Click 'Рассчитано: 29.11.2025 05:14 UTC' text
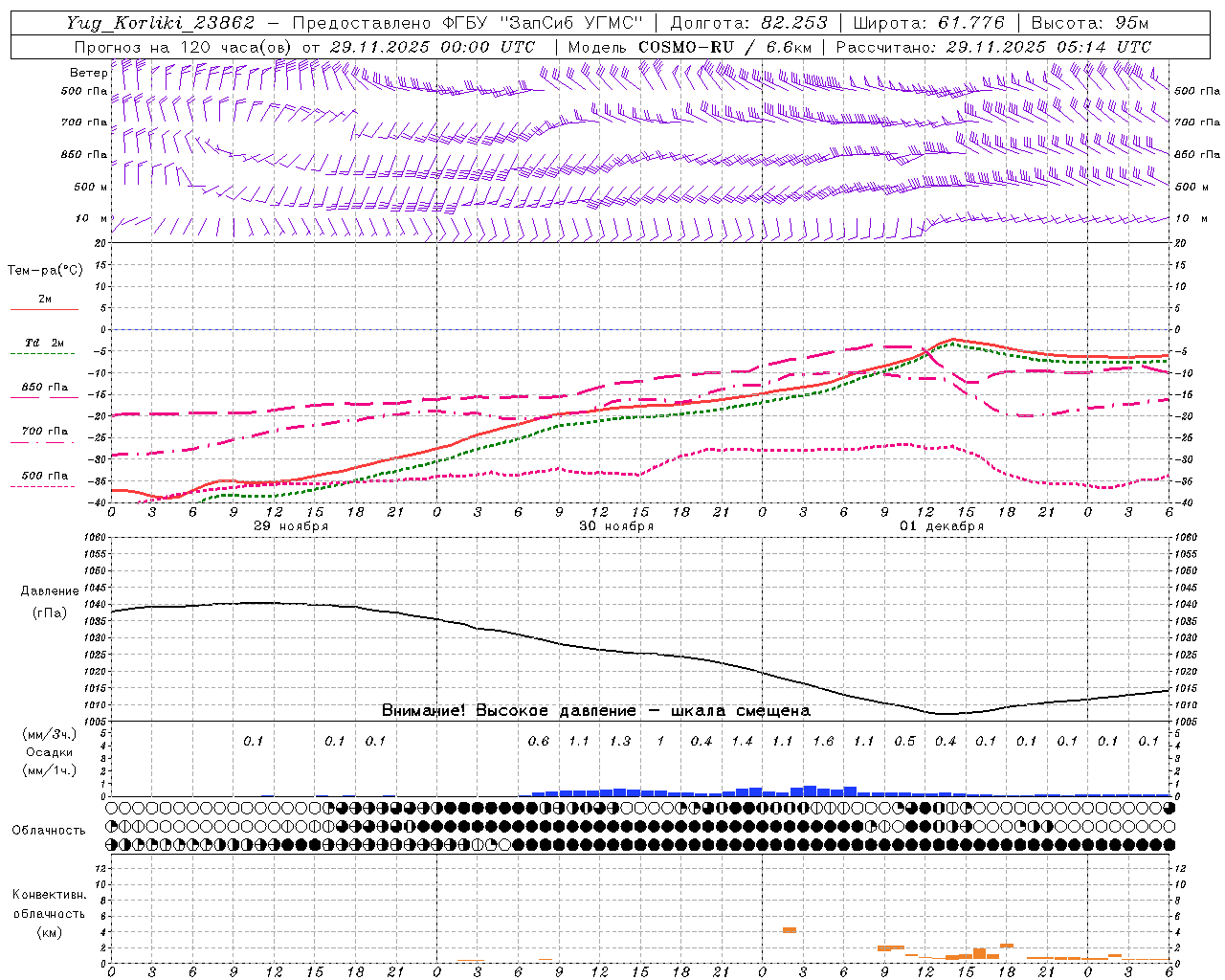Viewport: 1225px width, 980px height. click(x=993, y=46)
